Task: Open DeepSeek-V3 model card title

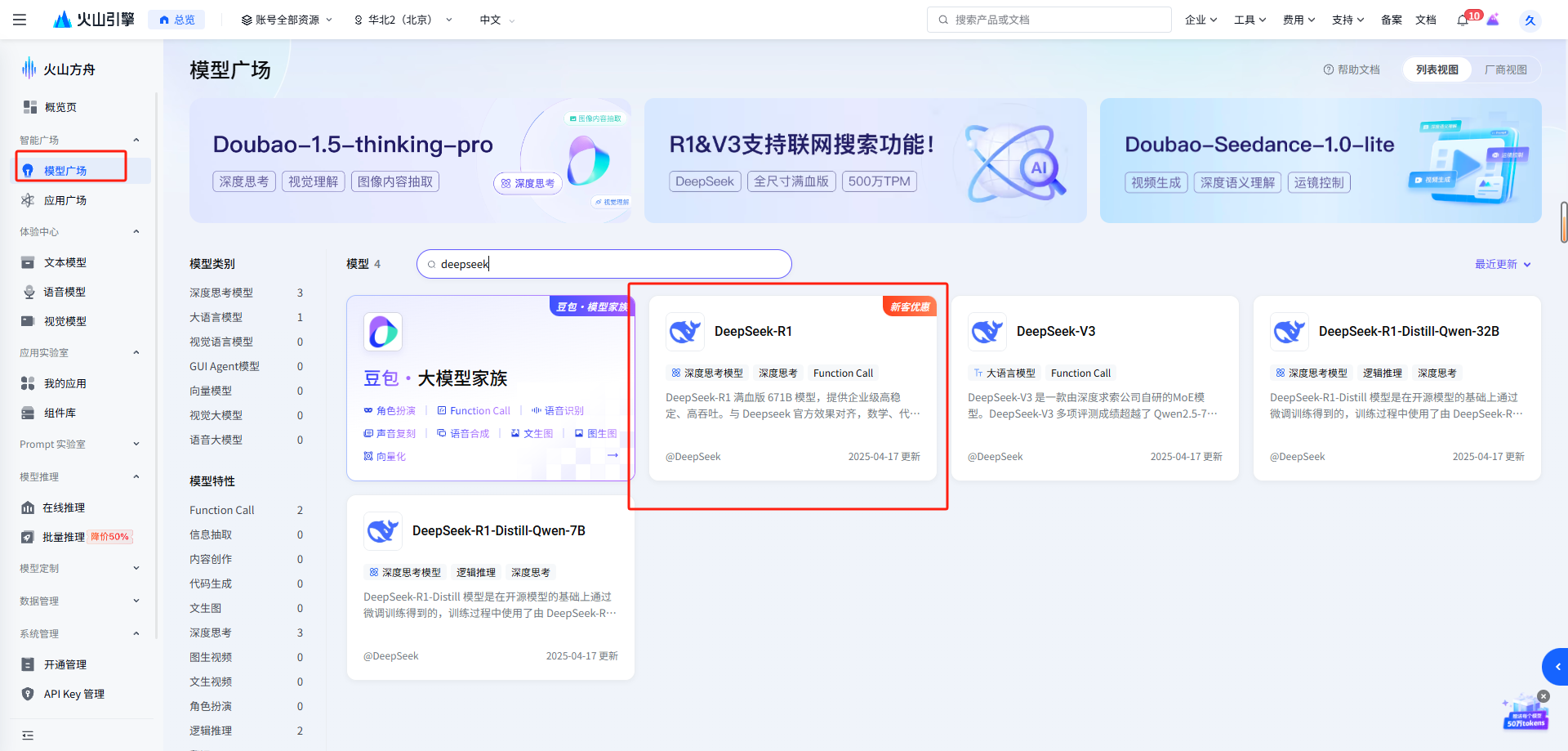Action: (1056, 331)
